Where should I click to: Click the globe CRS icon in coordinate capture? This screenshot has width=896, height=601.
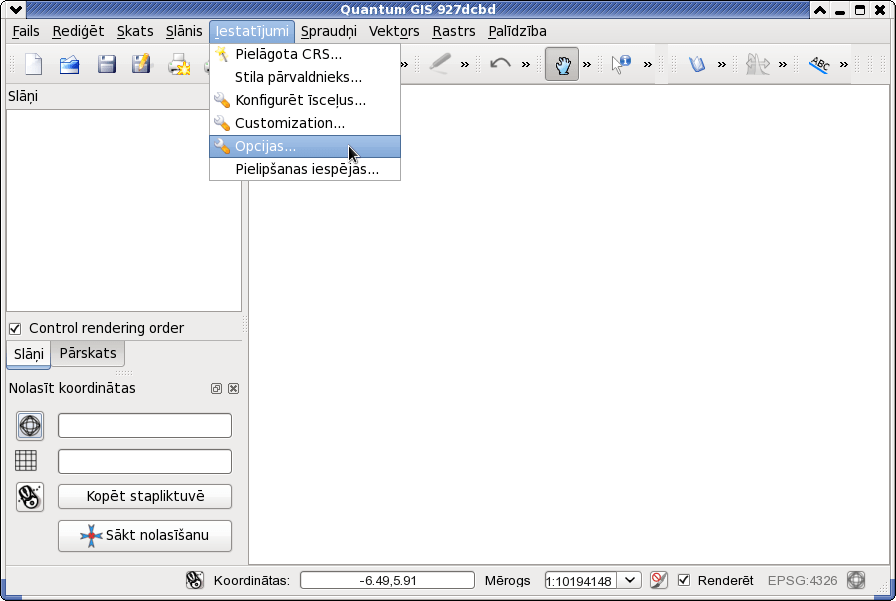(x=30, y=426)
